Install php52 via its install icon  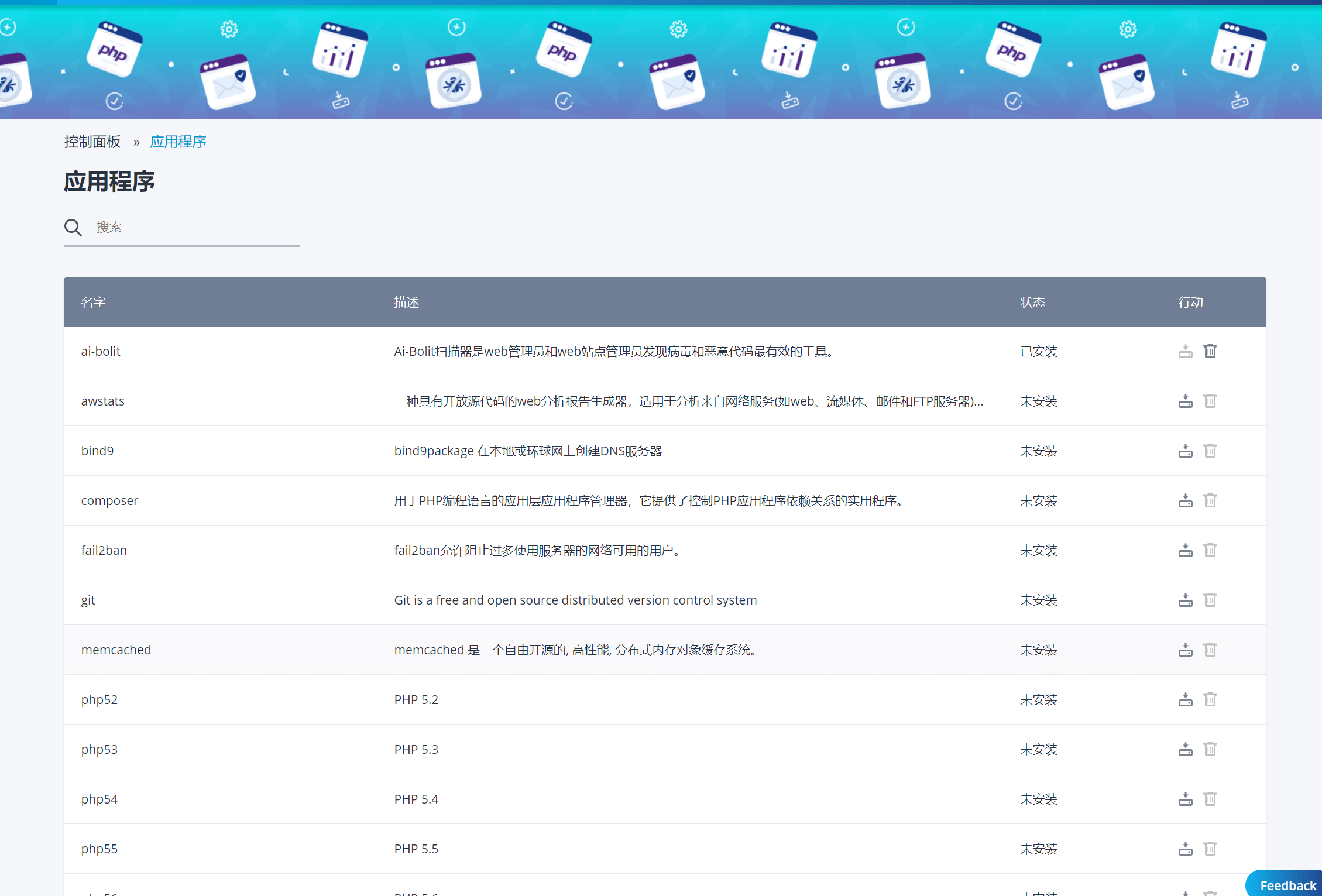pyautogui.click(x=1185, y=699)
